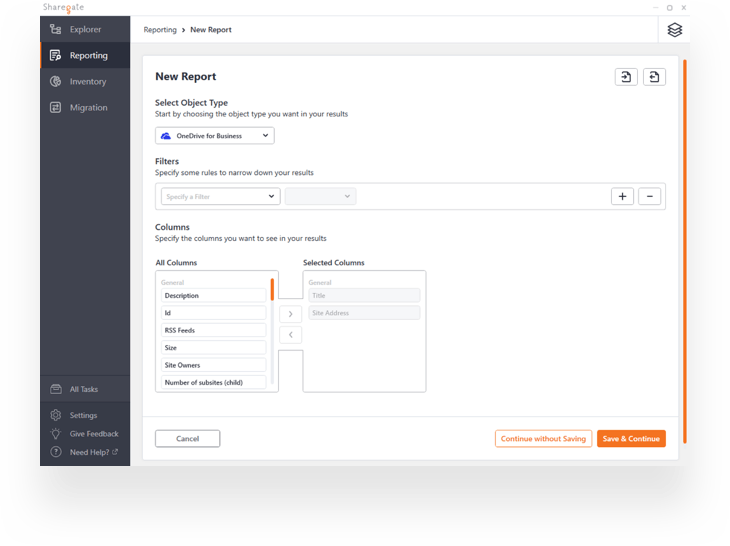Move column to Selected with right arrow

point(291,314)
